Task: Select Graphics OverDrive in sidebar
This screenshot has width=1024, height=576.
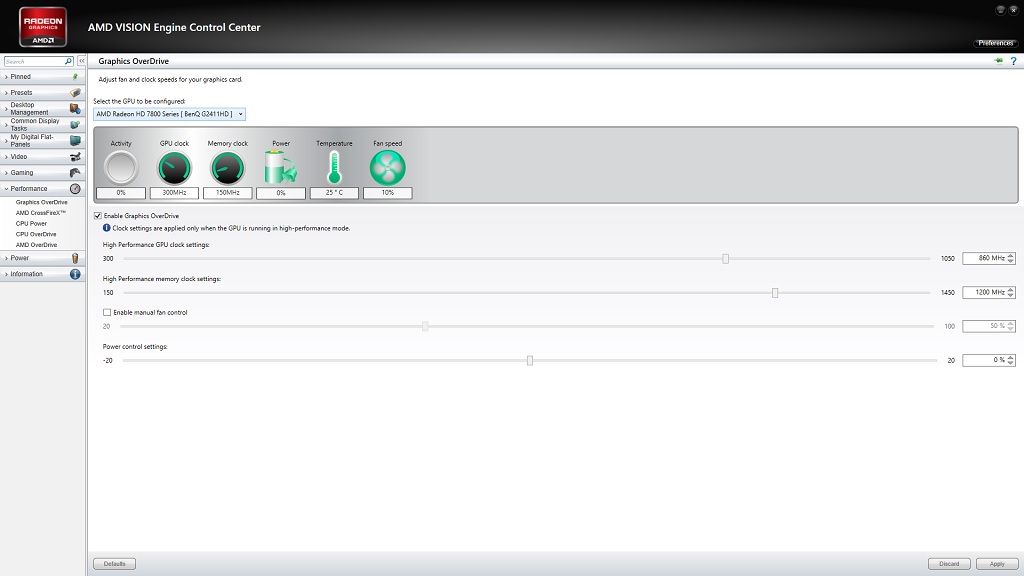Action: 41,202
